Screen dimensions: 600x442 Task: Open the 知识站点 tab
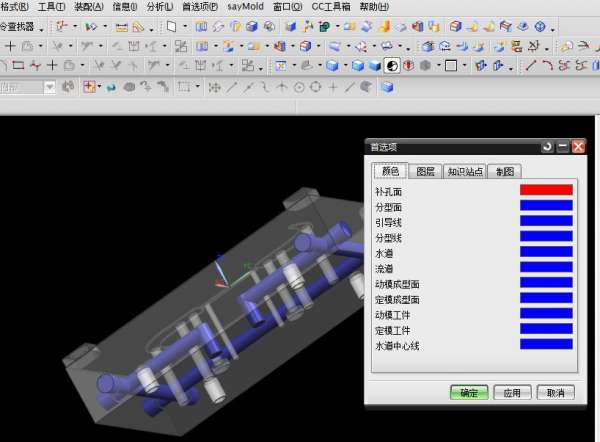pos(465,171)
